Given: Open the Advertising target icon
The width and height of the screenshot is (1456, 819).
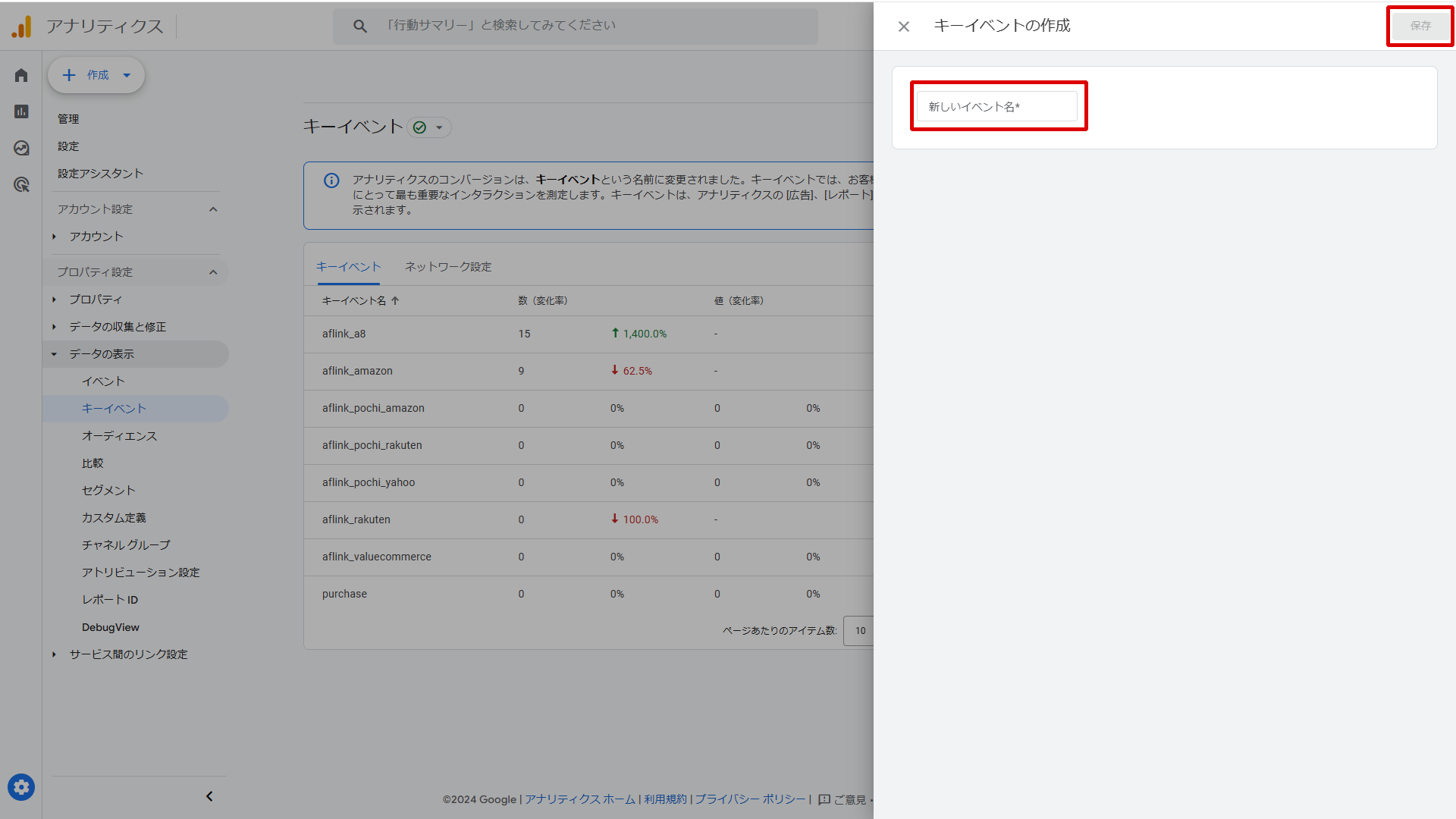Looking at the screenshot, I should 21,184.
